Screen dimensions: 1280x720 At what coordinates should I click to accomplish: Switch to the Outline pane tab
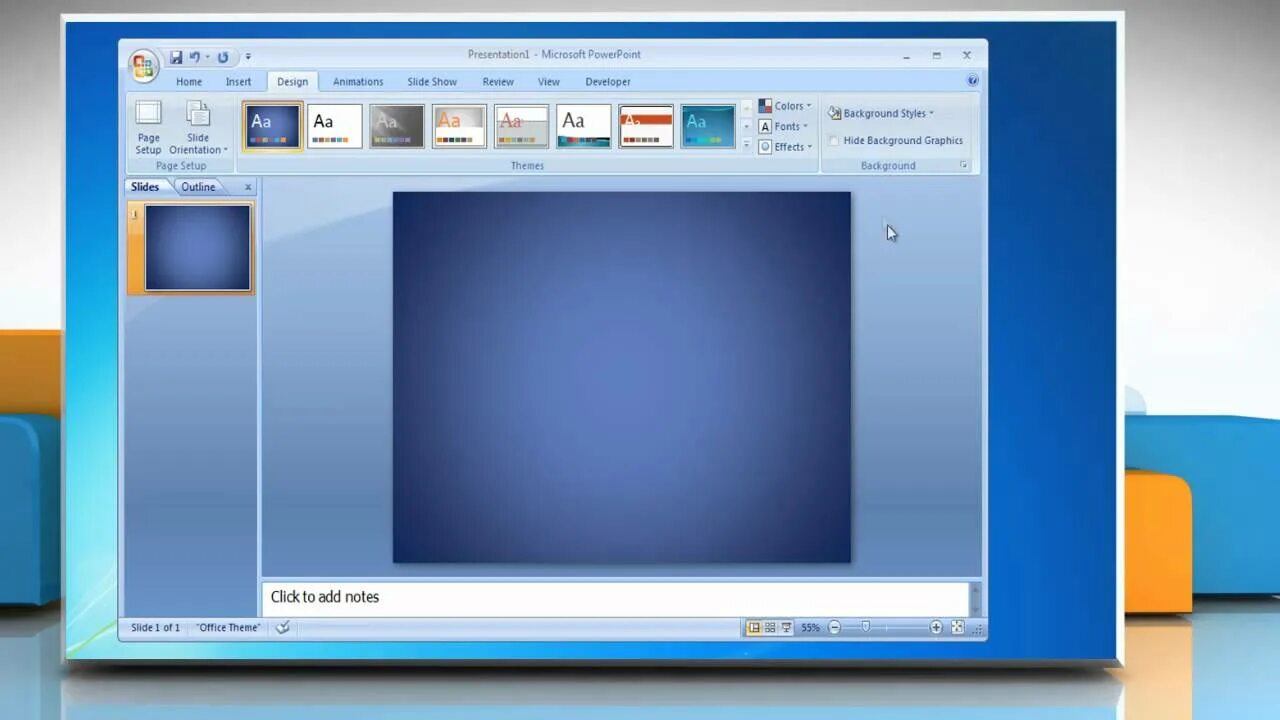coord(198,187)
